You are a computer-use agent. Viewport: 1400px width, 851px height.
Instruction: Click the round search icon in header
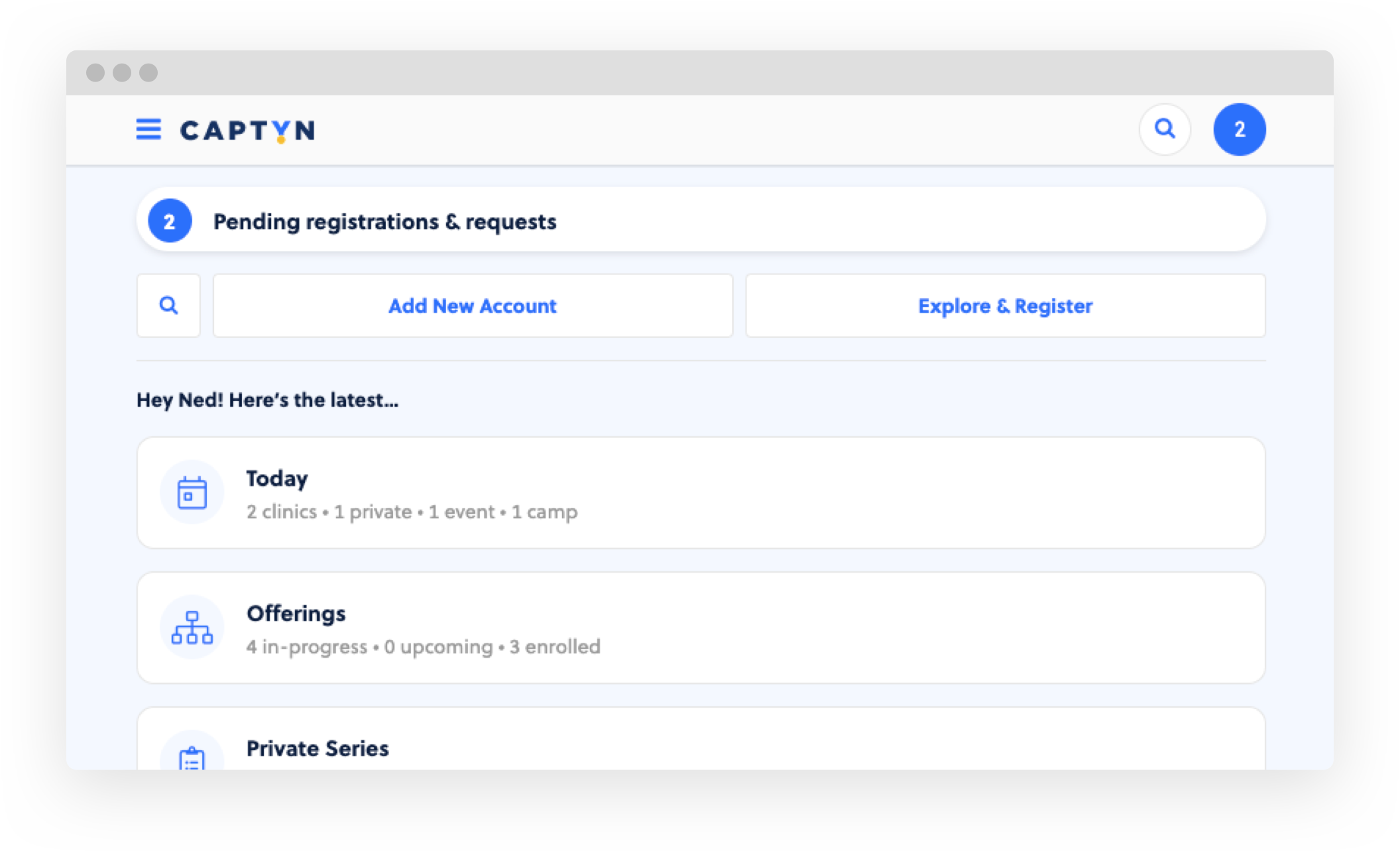1165,129
